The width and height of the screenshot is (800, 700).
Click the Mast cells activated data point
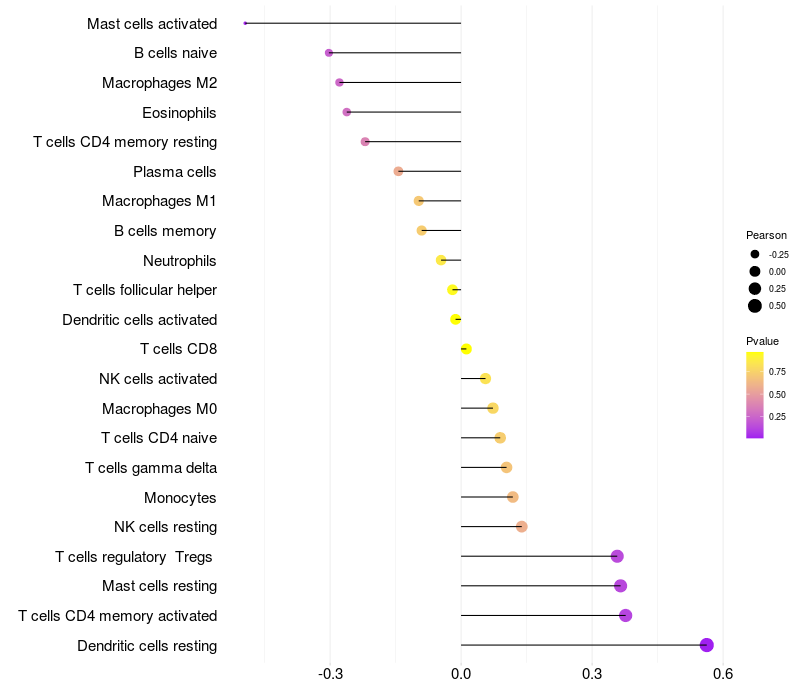pos(245,23)
